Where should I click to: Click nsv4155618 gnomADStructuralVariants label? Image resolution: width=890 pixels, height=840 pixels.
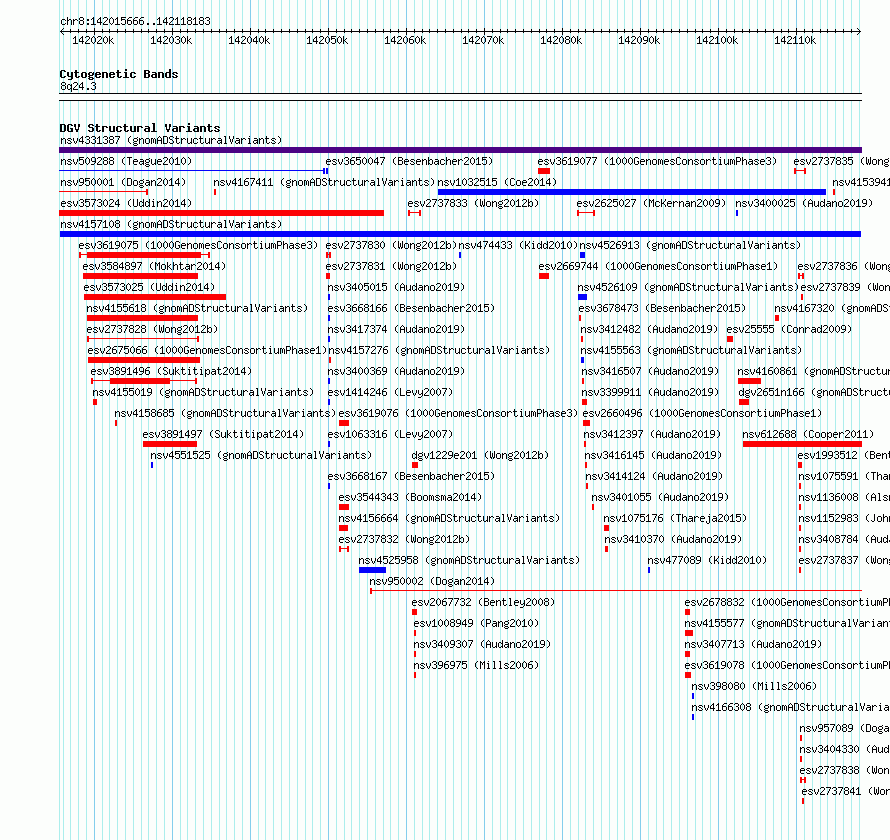pos(197,308)
